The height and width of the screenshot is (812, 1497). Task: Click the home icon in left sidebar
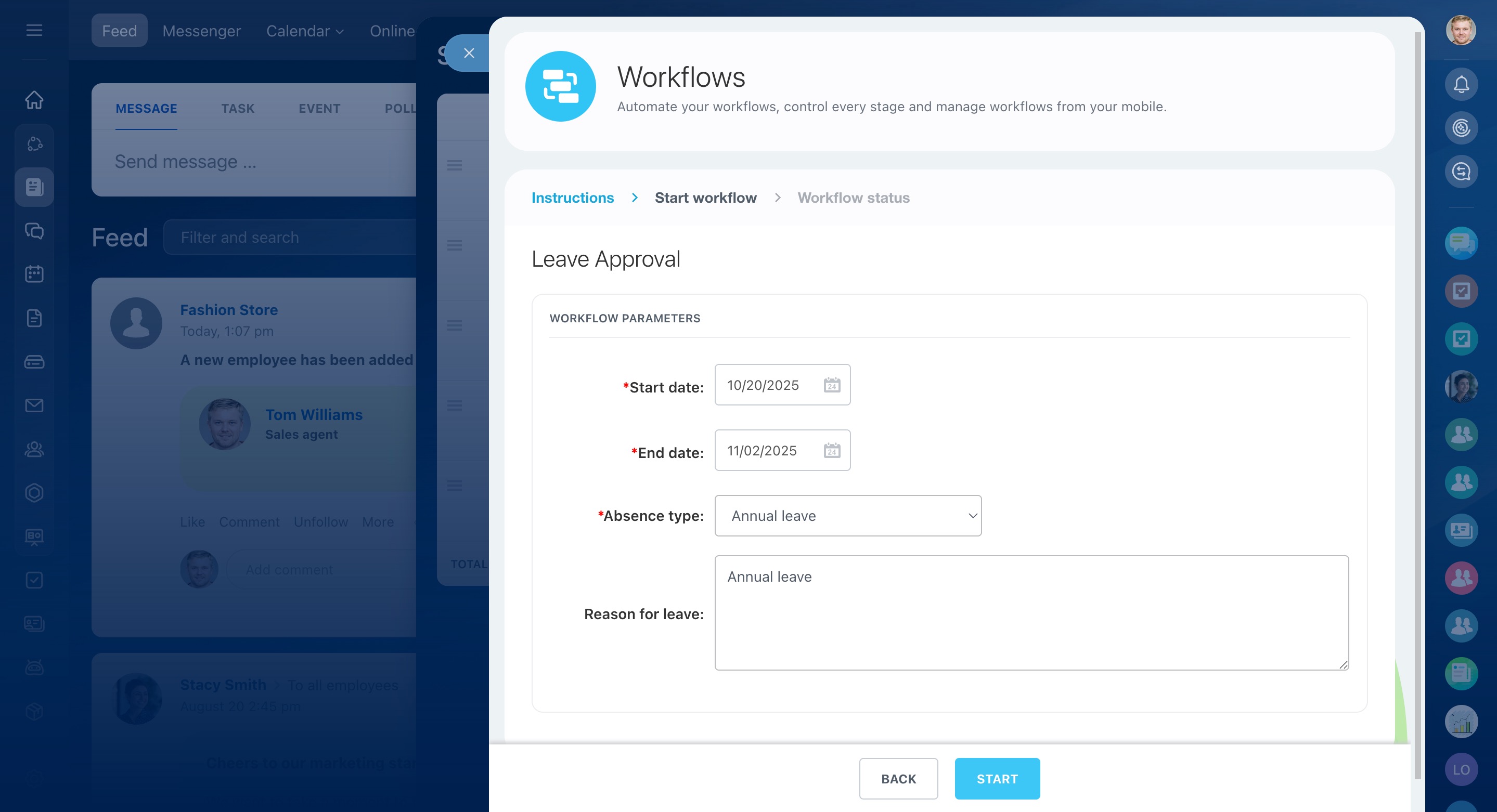34,100
